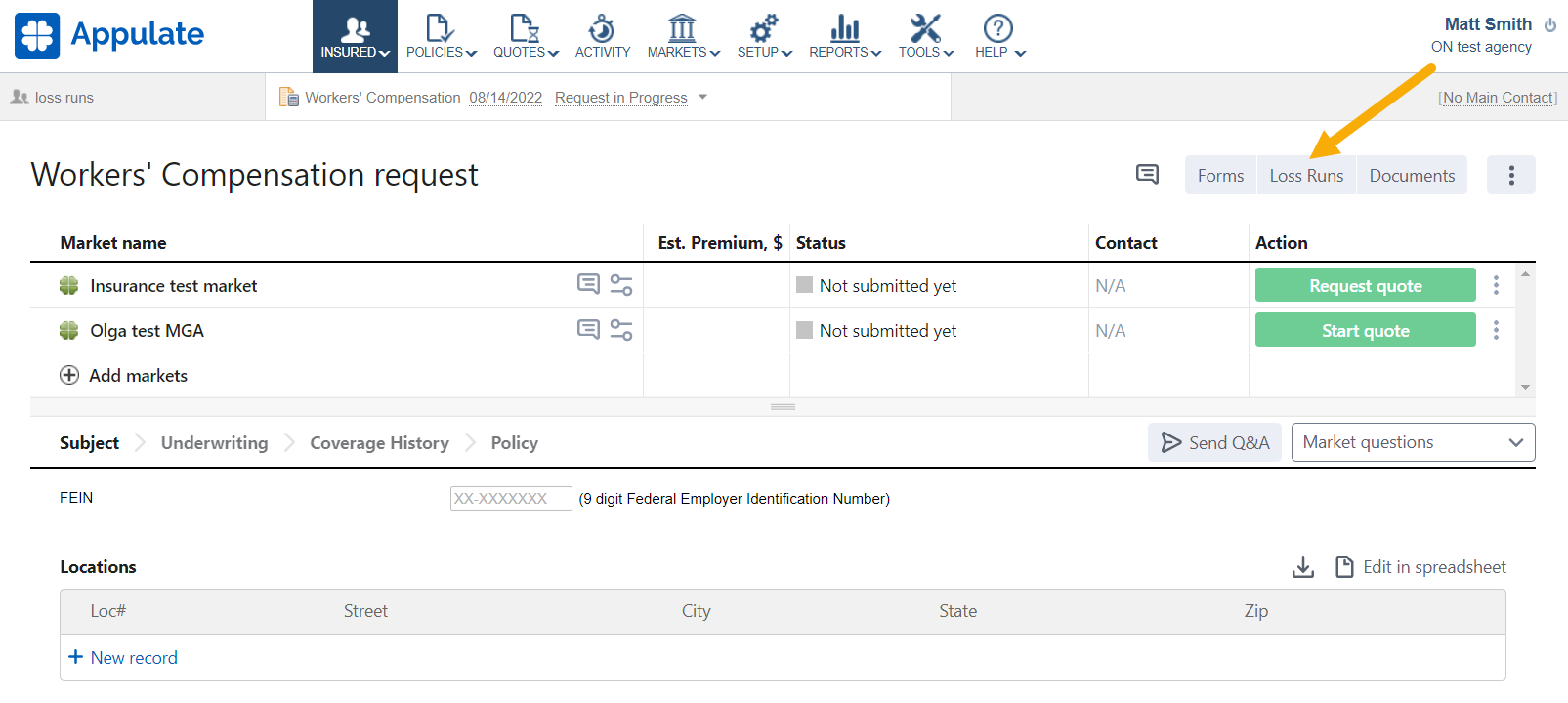Click the Request quote button
This screenshot has height=703, width=1568.
1365,285
